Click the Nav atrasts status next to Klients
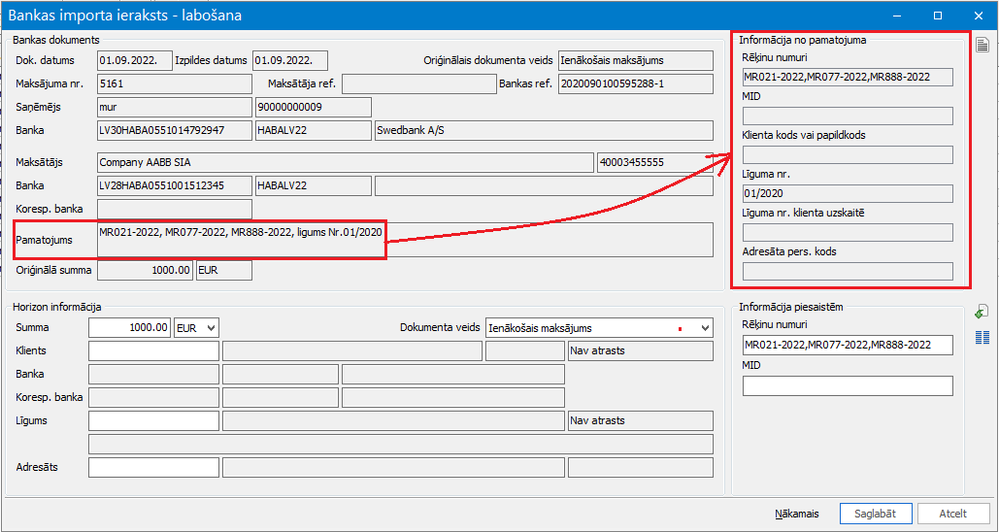Viewport: 999px width, 532px height. click(x=640, y=351)
